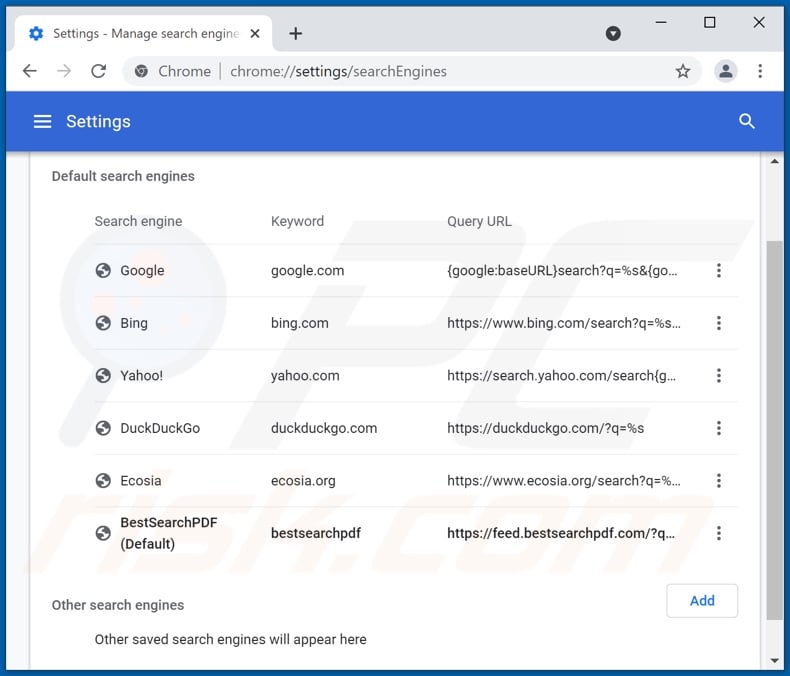This screenshot has width=790, height=676.
Task: Go back with the browser back arrow
Action: 30,71
